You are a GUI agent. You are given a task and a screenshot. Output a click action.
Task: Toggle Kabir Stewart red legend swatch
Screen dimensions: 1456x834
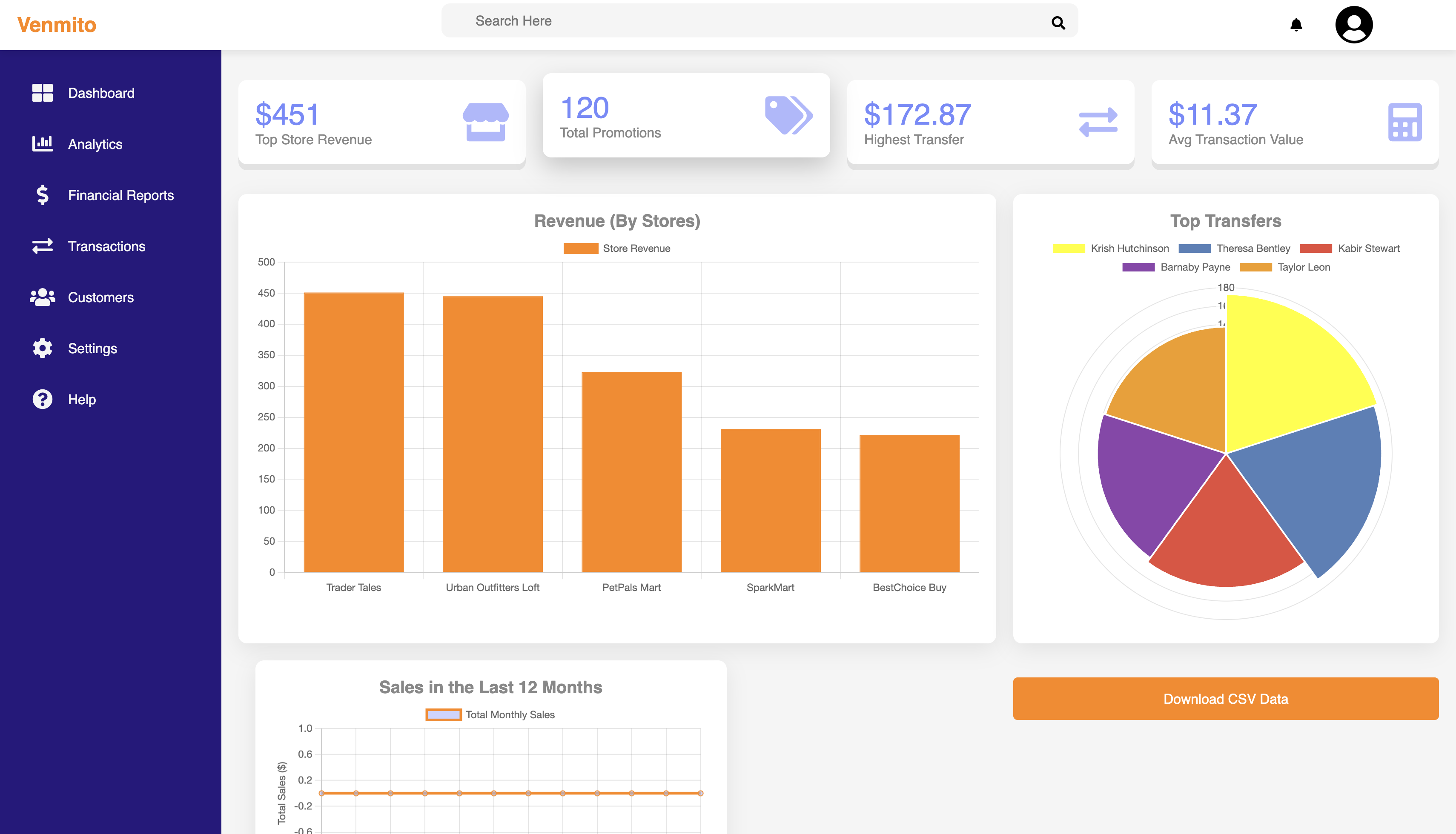click(x=1316, y=248)
